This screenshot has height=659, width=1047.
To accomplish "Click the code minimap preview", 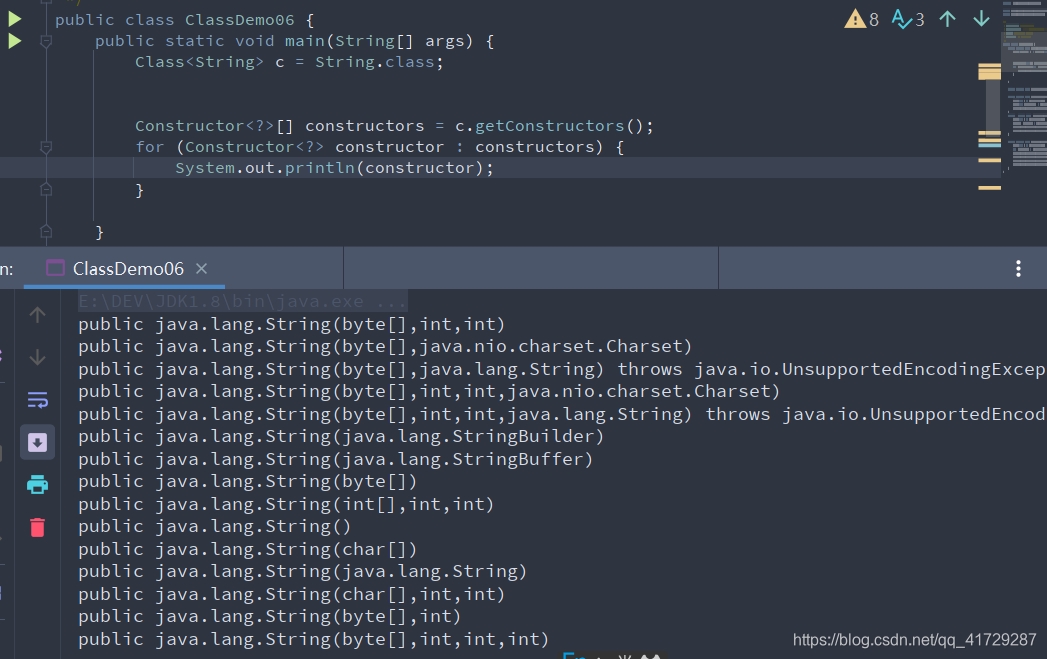I will [x=1024, y=87].
